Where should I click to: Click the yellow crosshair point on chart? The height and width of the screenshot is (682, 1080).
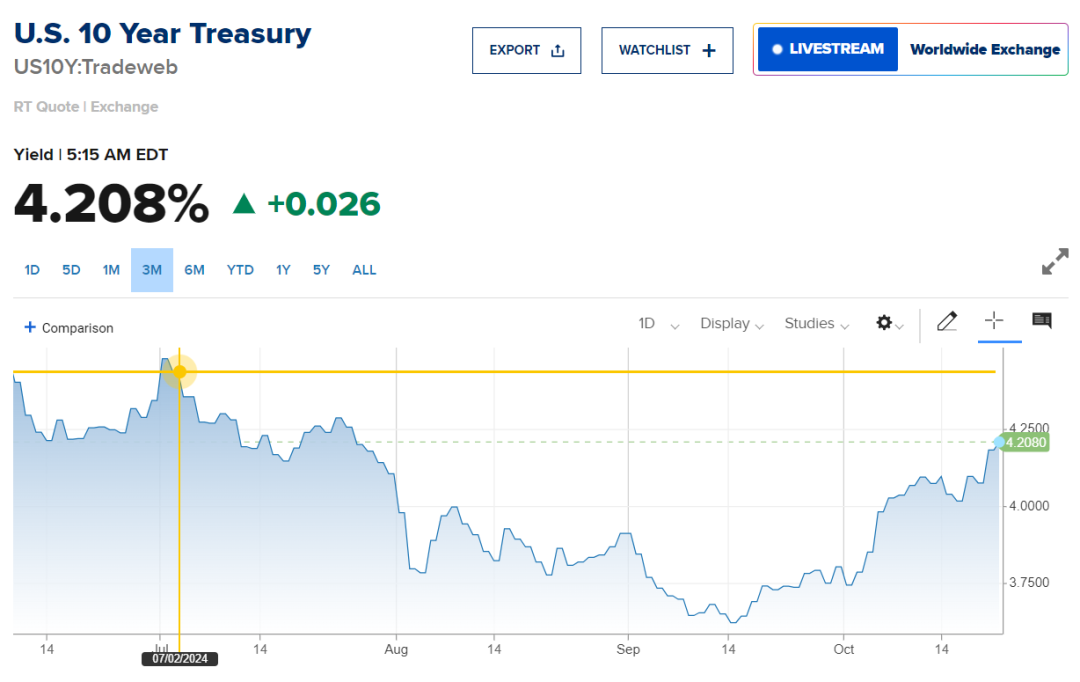point(180,372)
